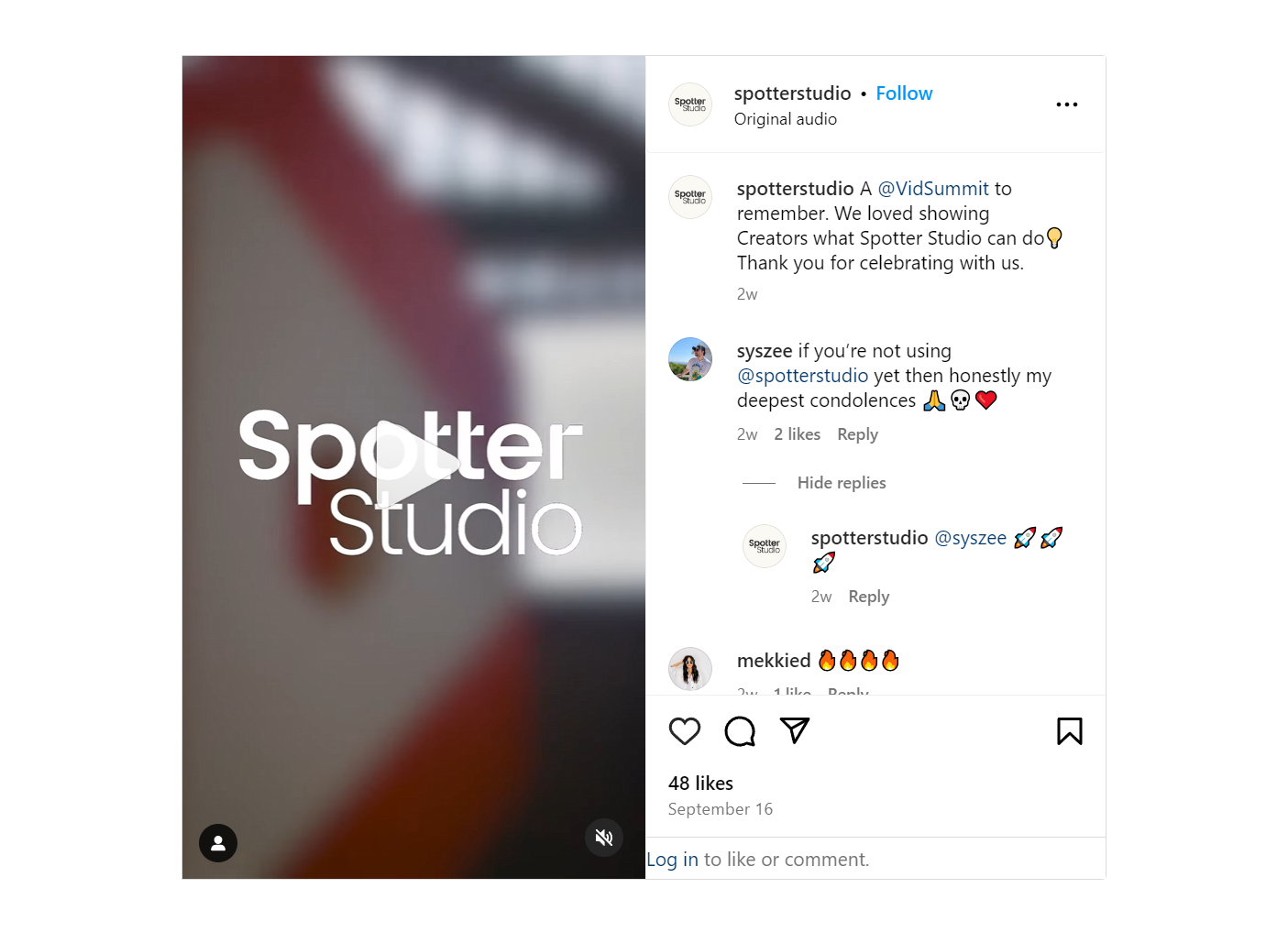
Task: Click the Log in link
Action: [x=673, y=860]
